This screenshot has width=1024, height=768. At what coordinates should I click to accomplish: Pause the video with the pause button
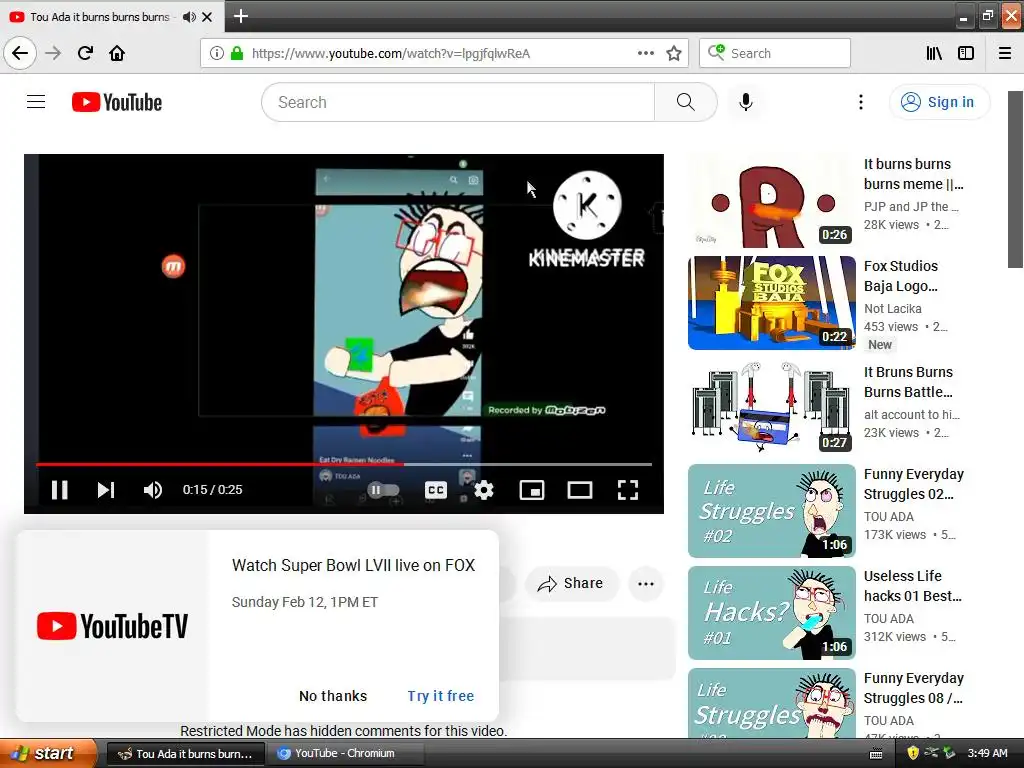tap(59, 490)
